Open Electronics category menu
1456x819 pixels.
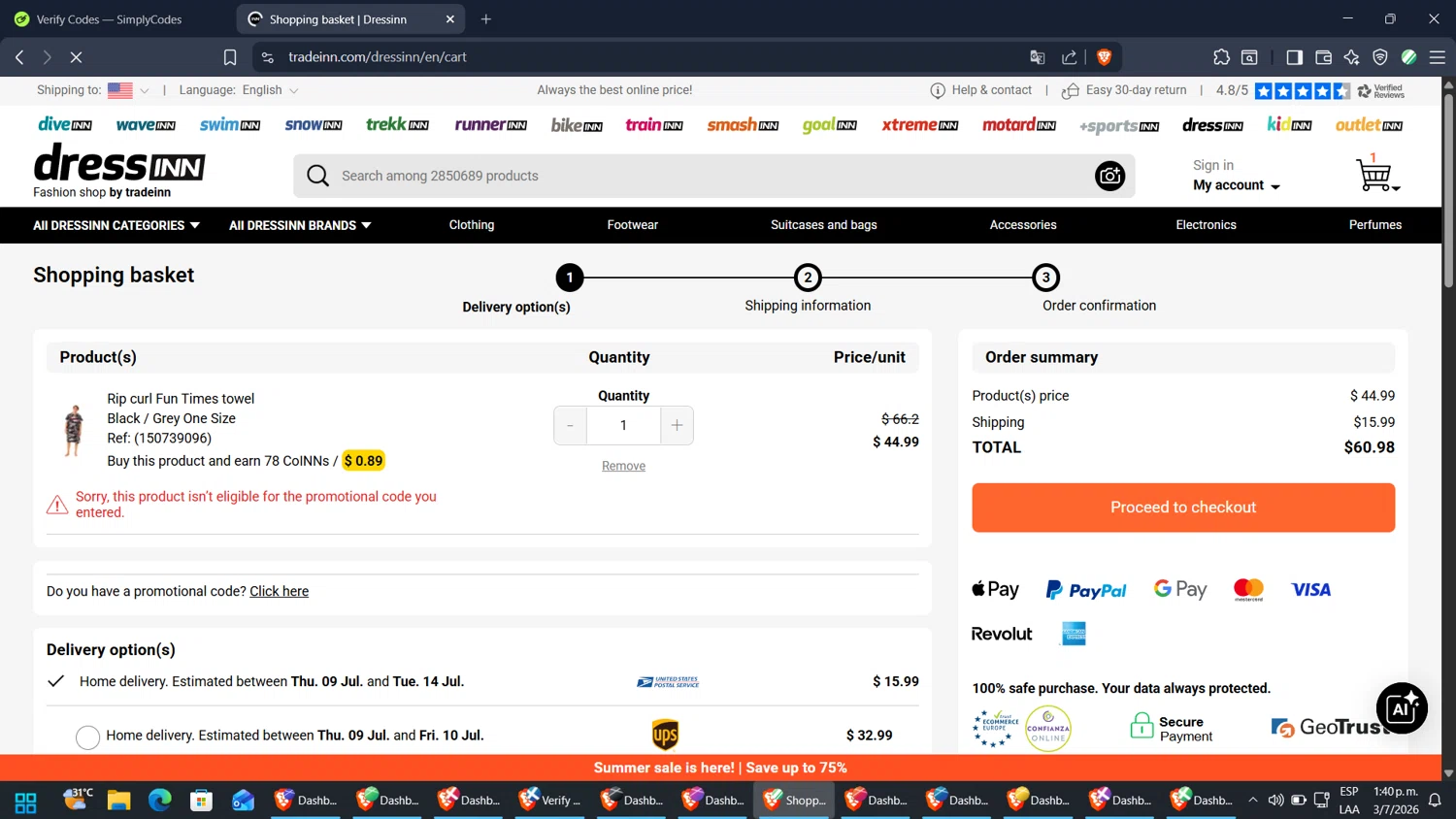coord(1206,225)
